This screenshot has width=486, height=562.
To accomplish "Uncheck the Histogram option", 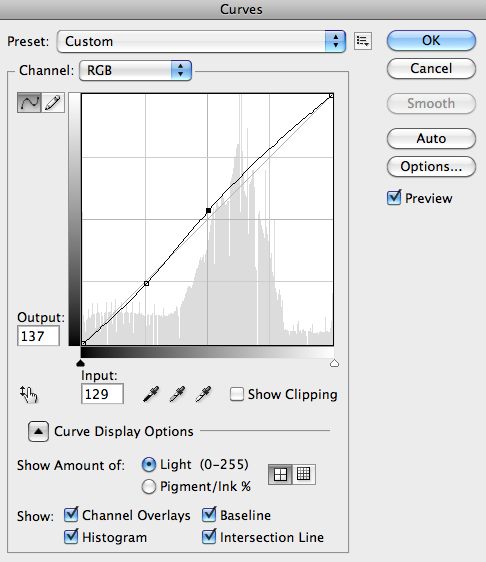I will click(x=71, y=537).
